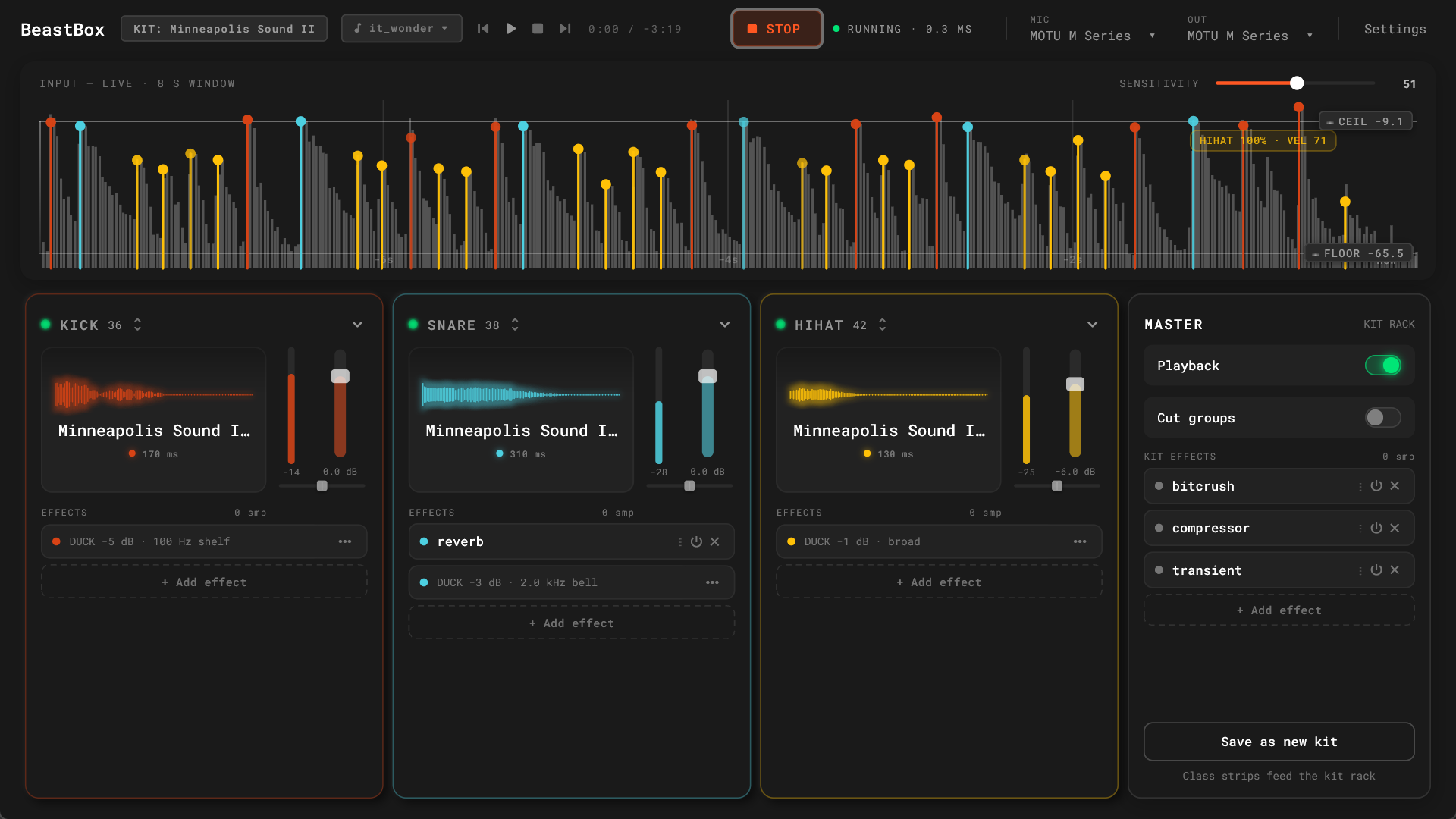Skip to previous track in transport
1456x819 pixels.
point(483,29)
